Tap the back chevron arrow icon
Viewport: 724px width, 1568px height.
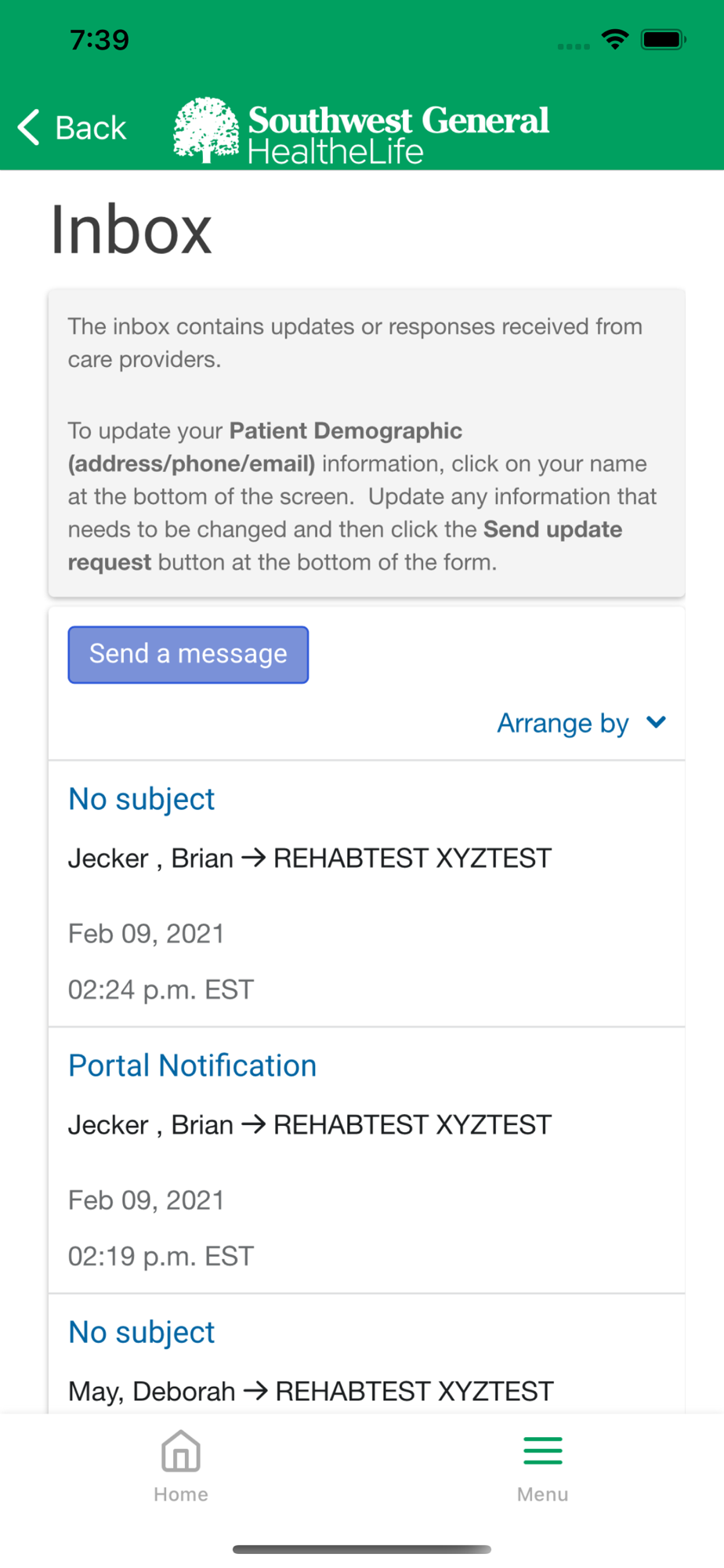click(x=29, y=127)
